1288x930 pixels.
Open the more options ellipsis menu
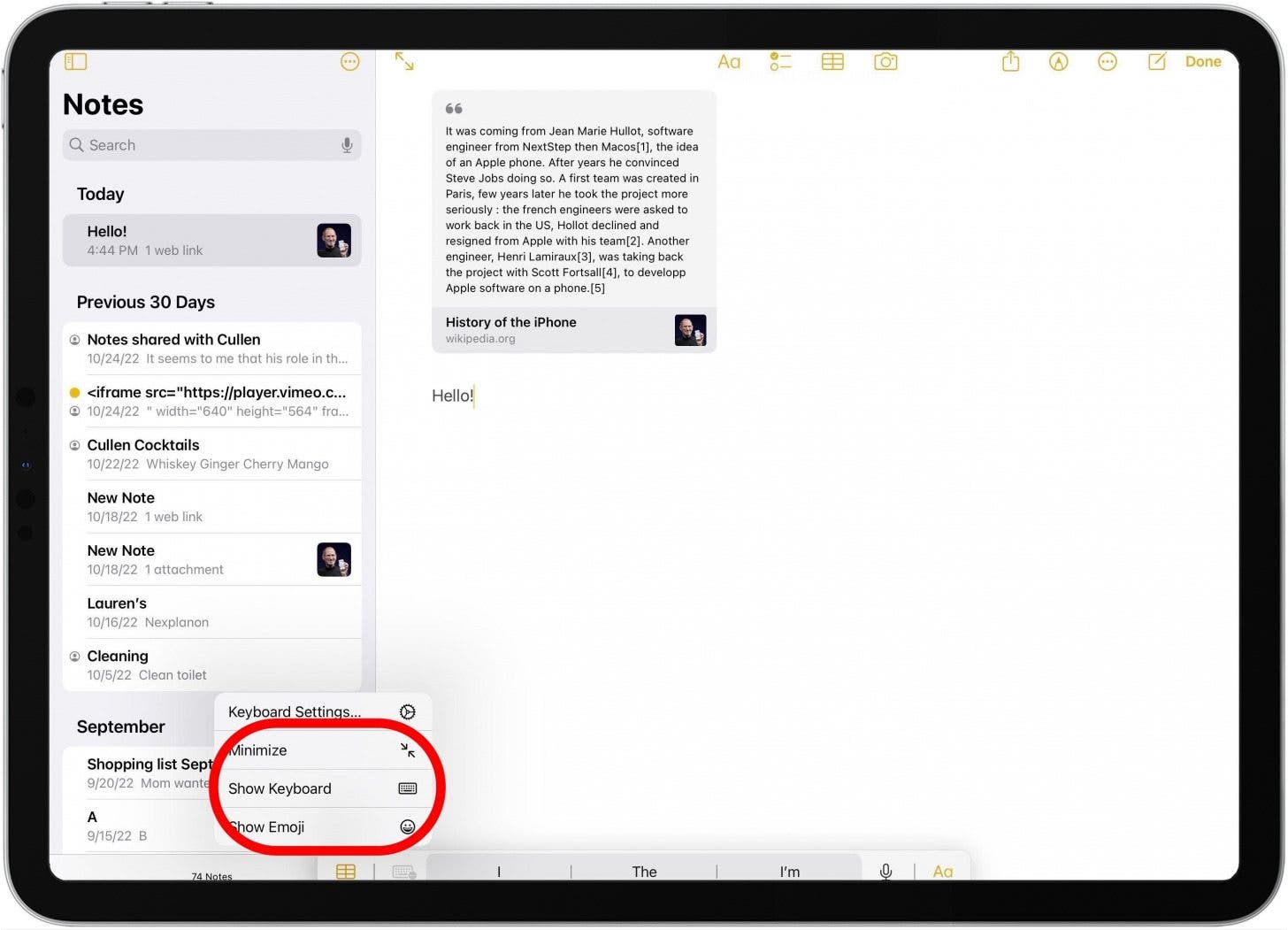[x=1107, y=61]
